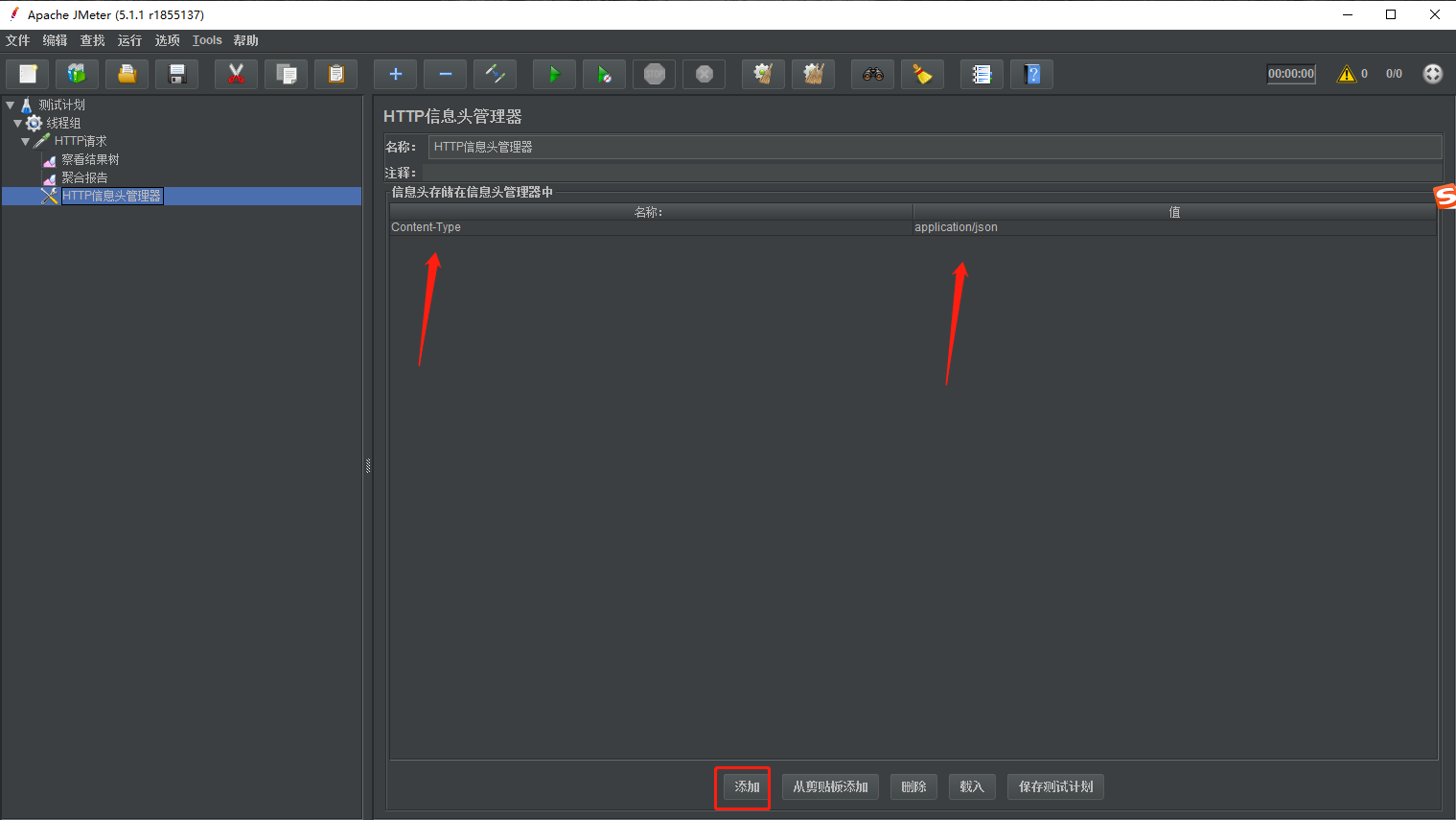The width and height of the screenshot is (1456, 820).
Task: Click the 保存测试计划 button
Action: 1055,786
